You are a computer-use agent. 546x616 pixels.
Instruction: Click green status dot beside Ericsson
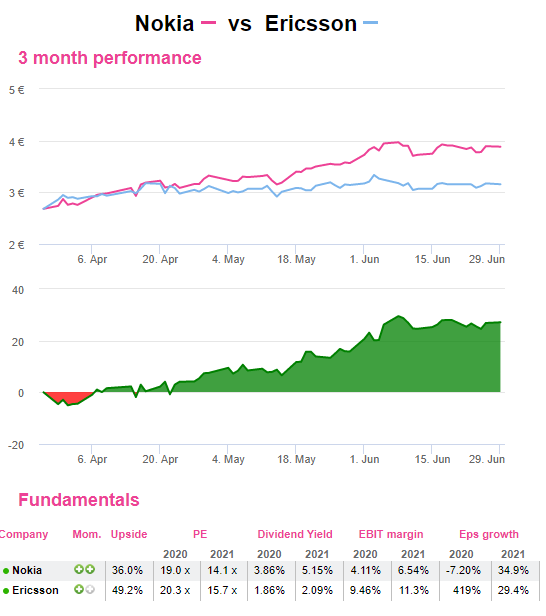6,591
